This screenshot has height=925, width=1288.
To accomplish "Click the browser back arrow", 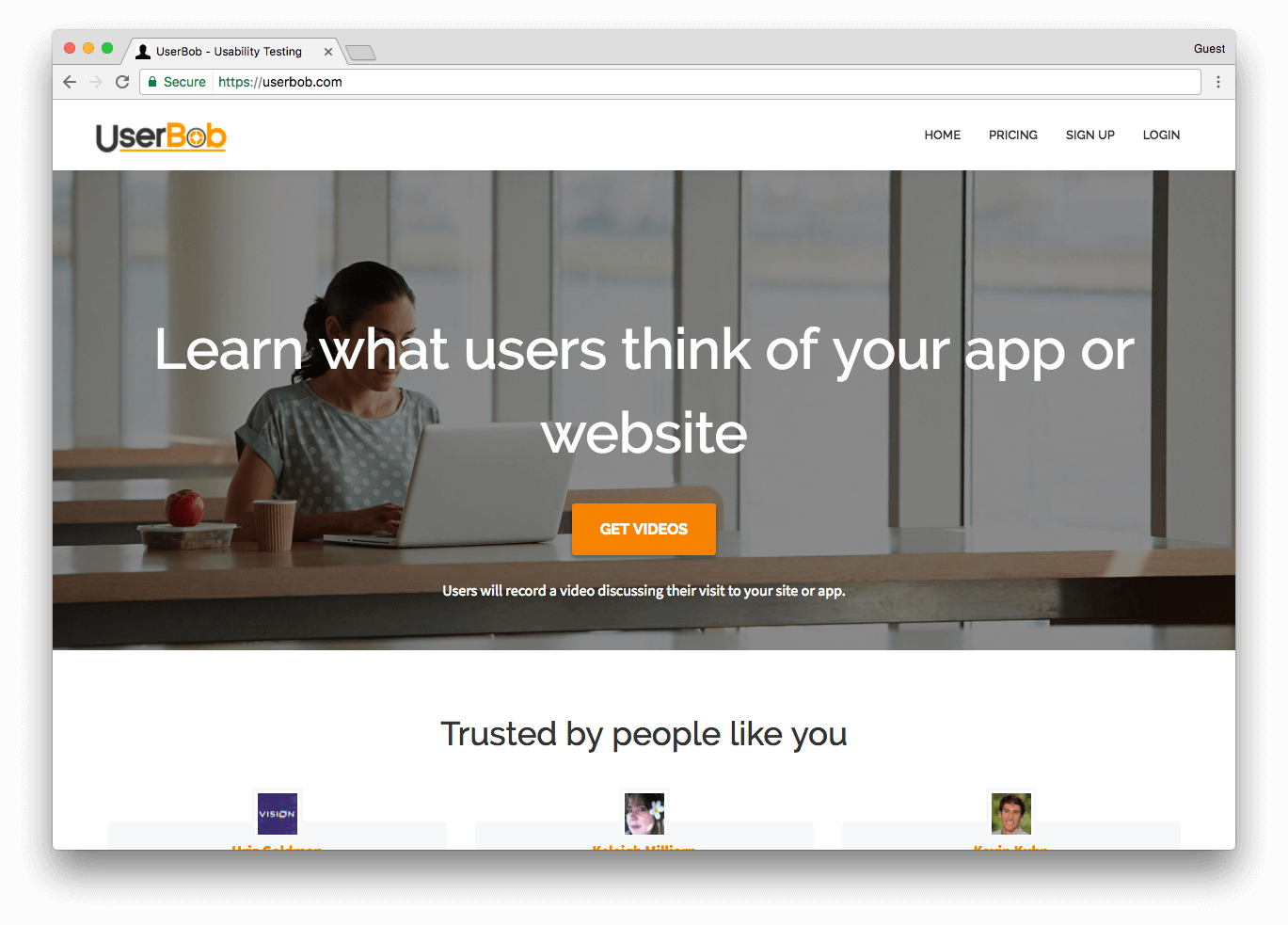I will pos(70,82).
